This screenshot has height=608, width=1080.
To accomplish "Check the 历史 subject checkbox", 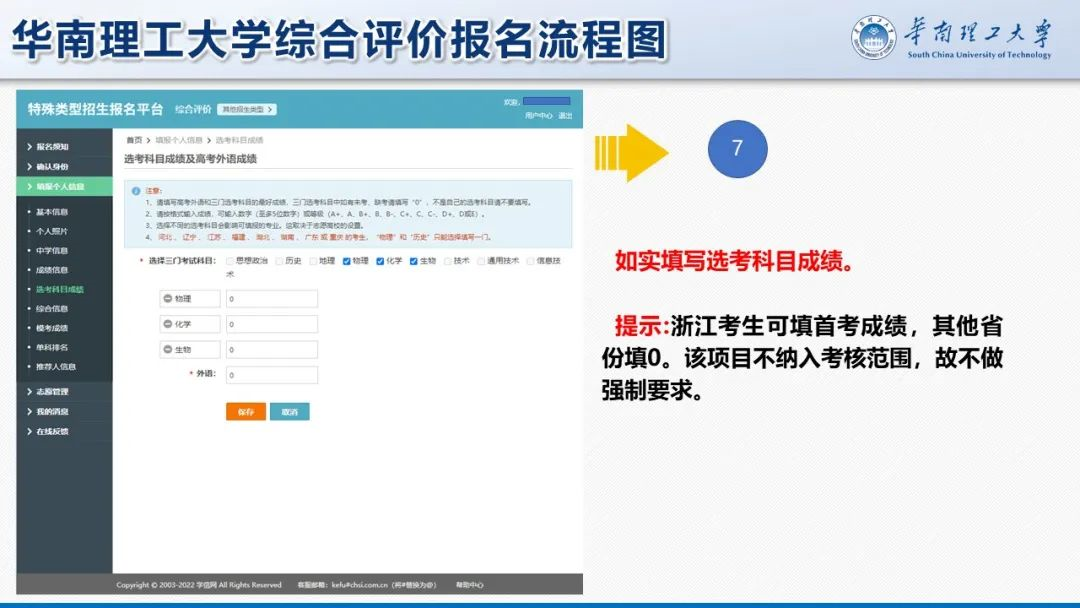I will click(x=279, y=261).
